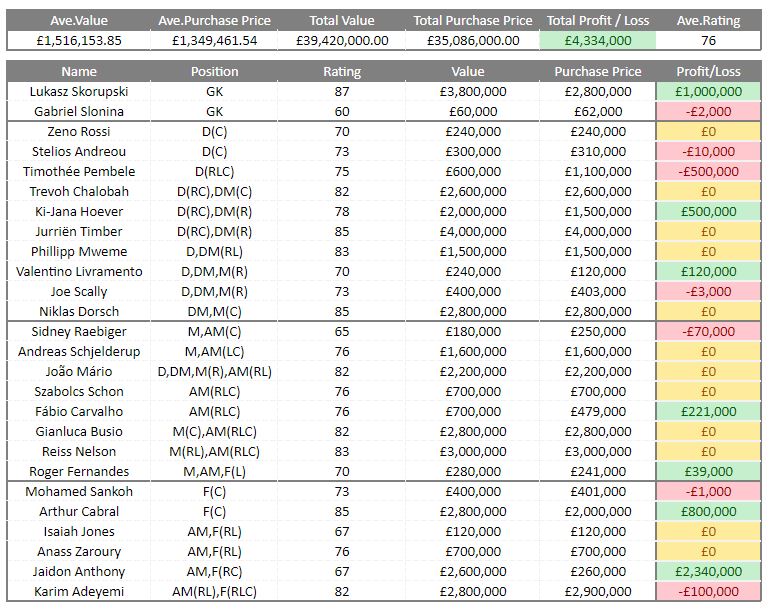Click Zeno Rossi's yellow profit cell
Screen dimensions: 773x613
pyautogui.click(x=708, y=131)
